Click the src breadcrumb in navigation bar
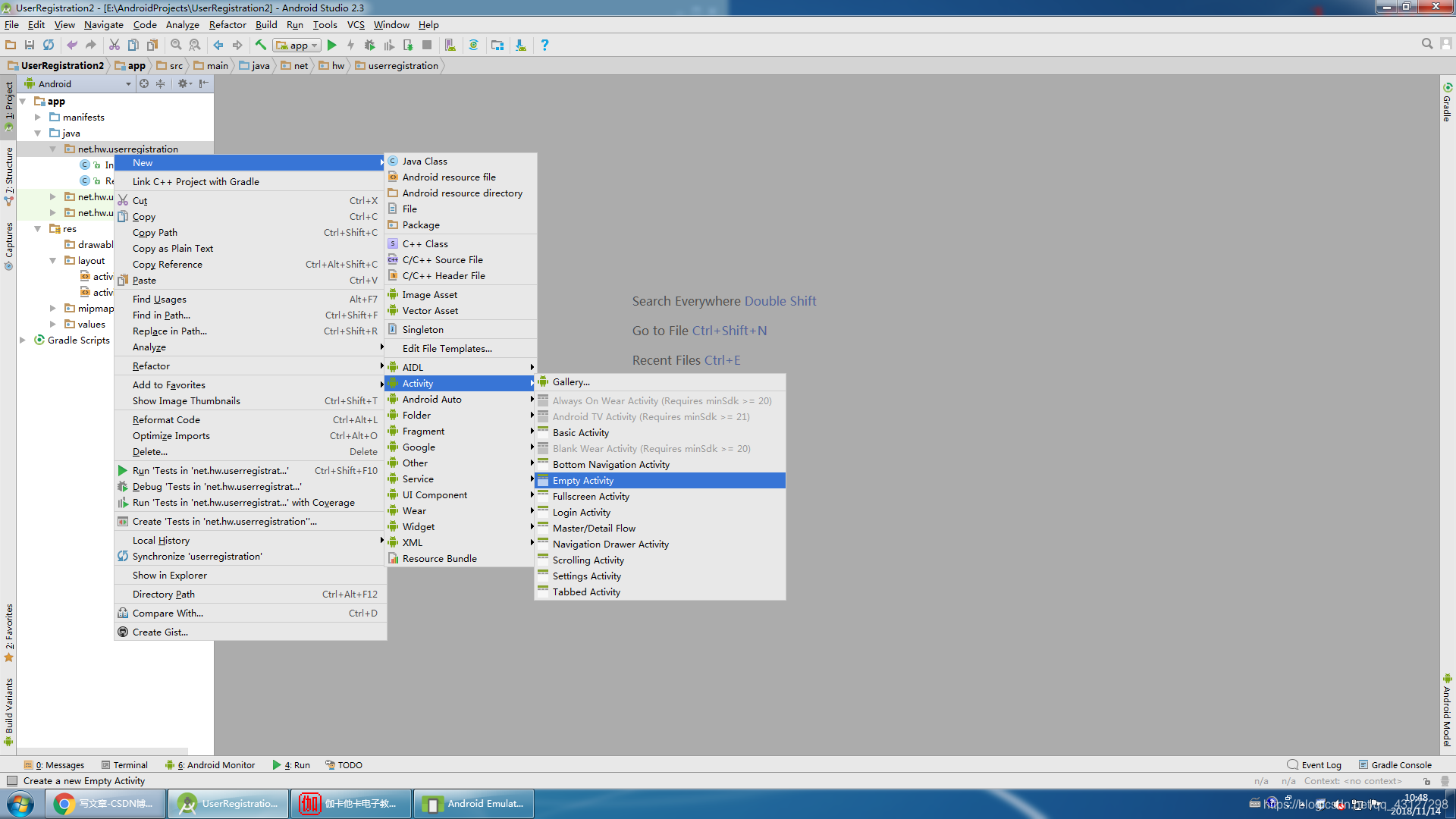 (170, 65)
